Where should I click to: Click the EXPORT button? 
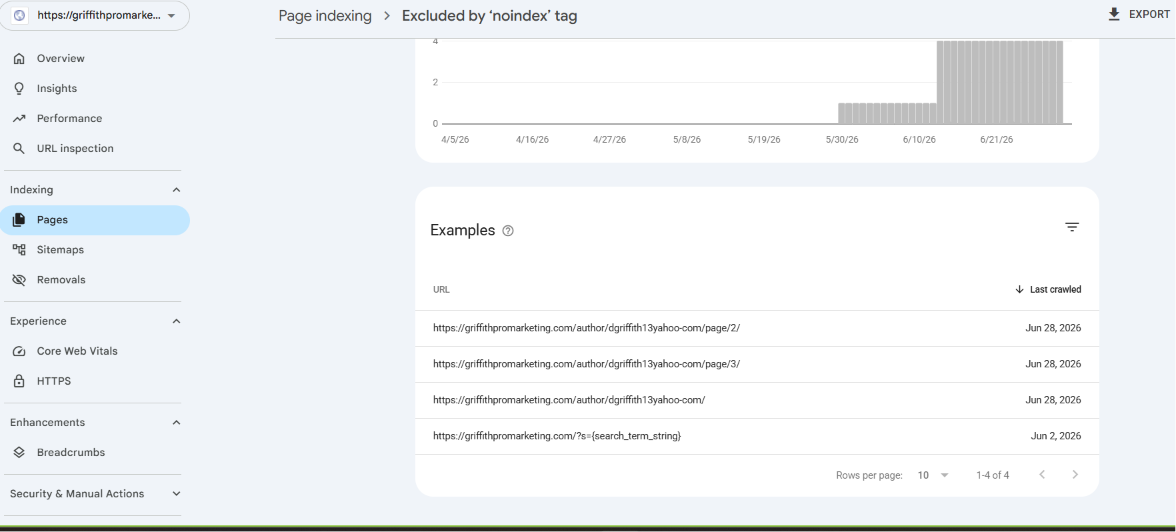click(1138, 14)
